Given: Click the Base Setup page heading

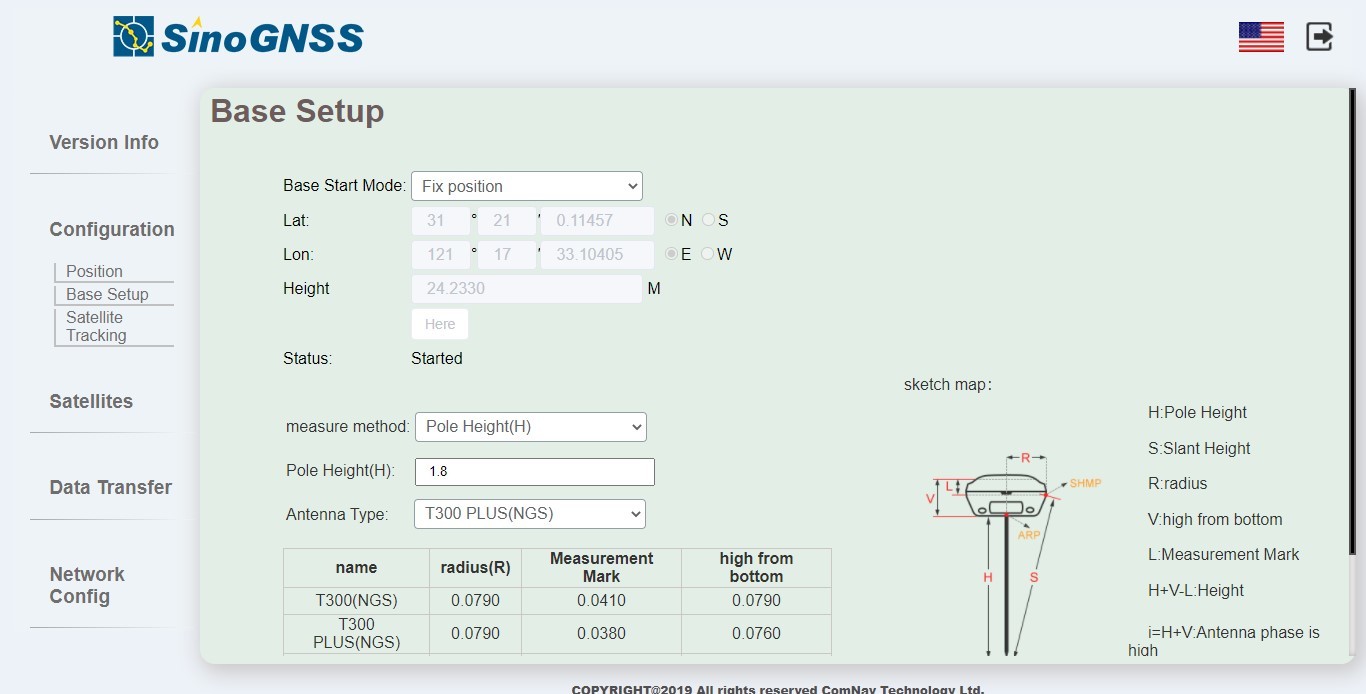Looking at the screenshot, I should point(297,111).
